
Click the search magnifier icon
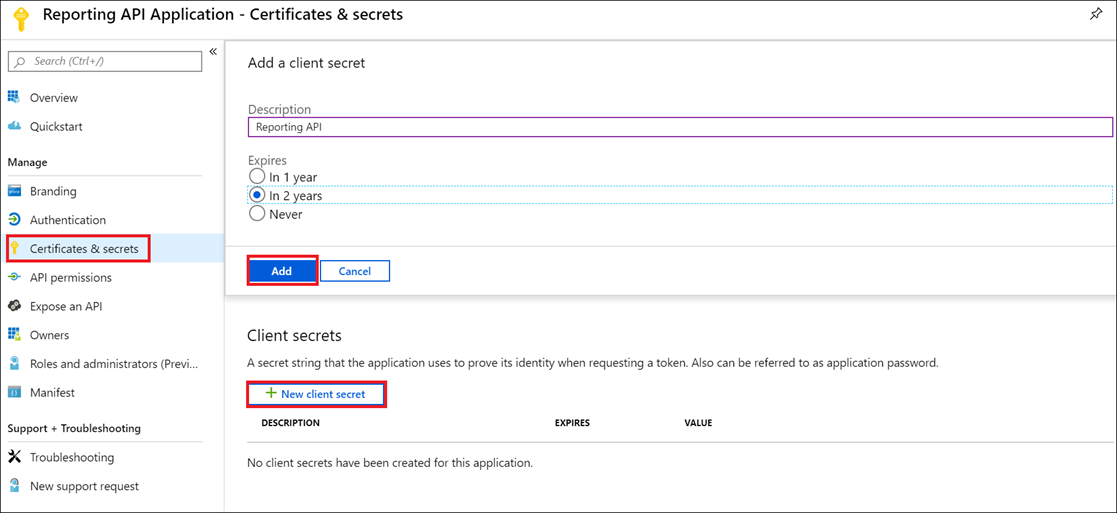(21, 62)
